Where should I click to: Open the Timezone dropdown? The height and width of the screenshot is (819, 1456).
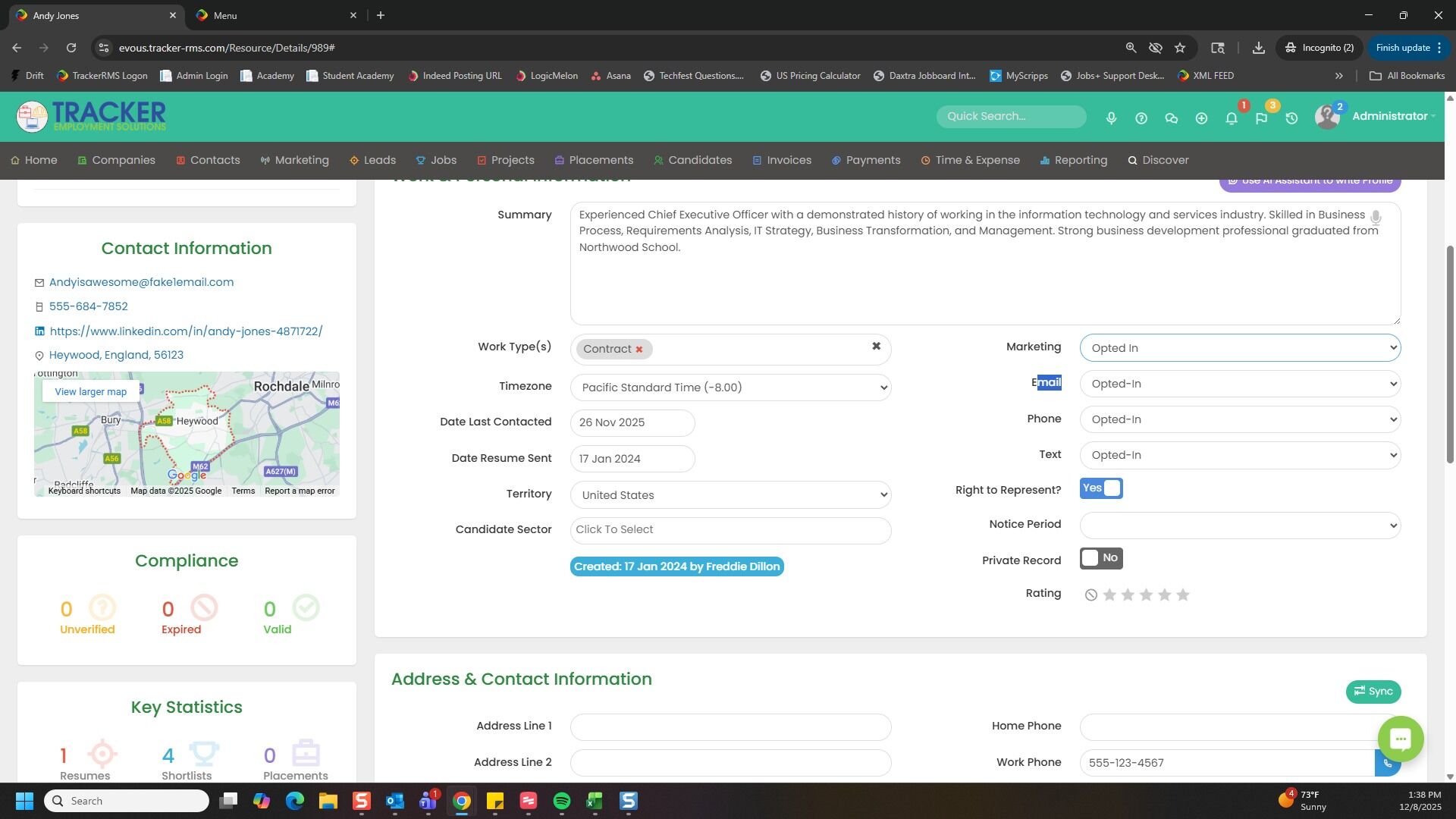tap(730, 388)
